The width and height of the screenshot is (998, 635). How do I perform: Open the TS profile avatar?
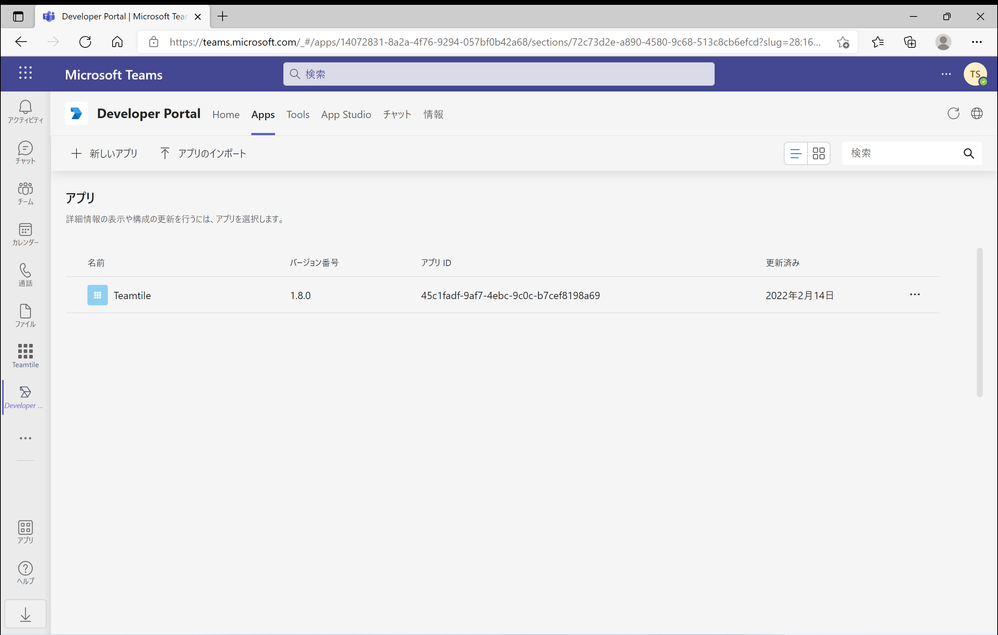(x=974, y=74)
